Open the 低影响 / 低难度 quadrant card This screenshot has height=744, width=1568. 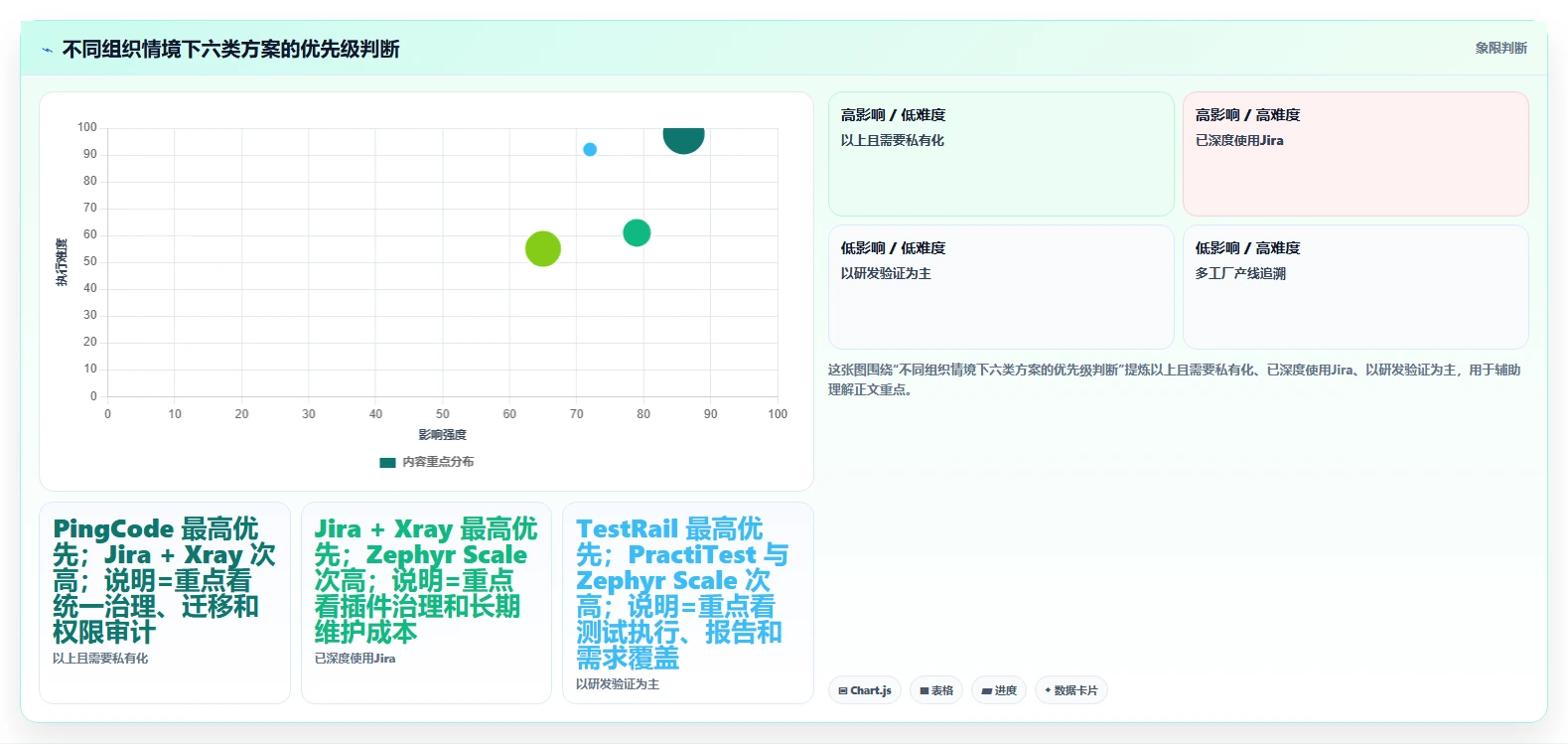[1001, 287]
